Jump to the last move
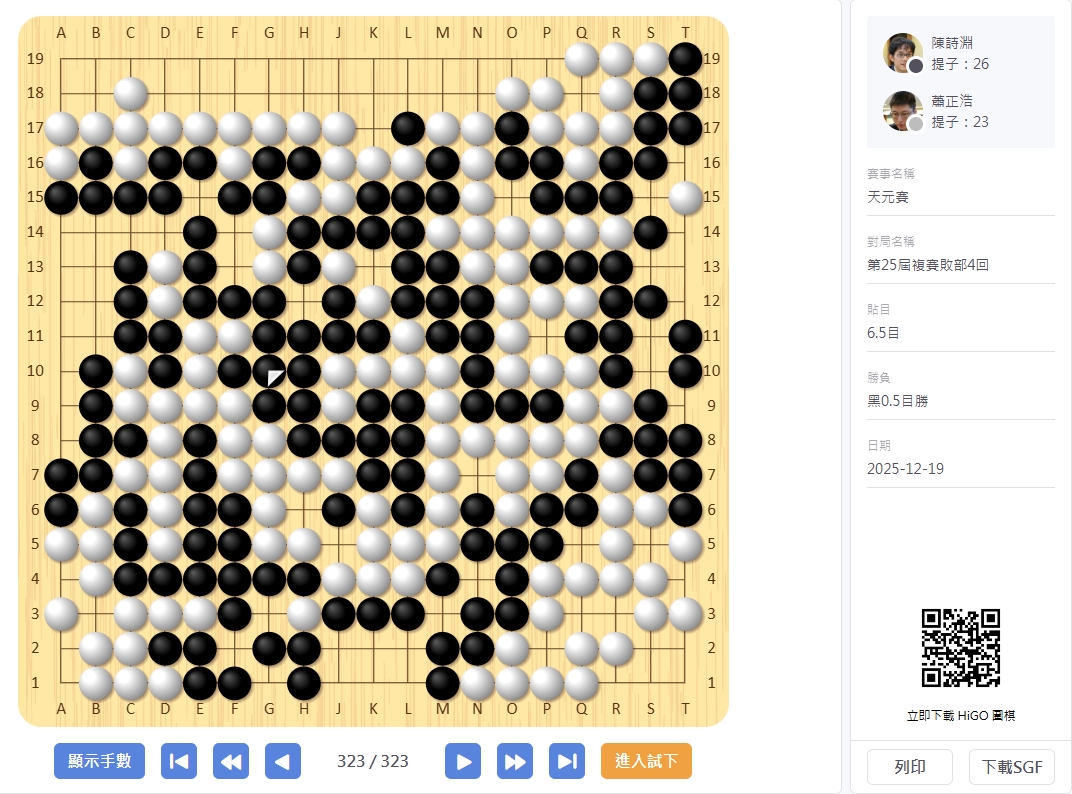The width and height of the screenshot is (1072, 794). 567,761
